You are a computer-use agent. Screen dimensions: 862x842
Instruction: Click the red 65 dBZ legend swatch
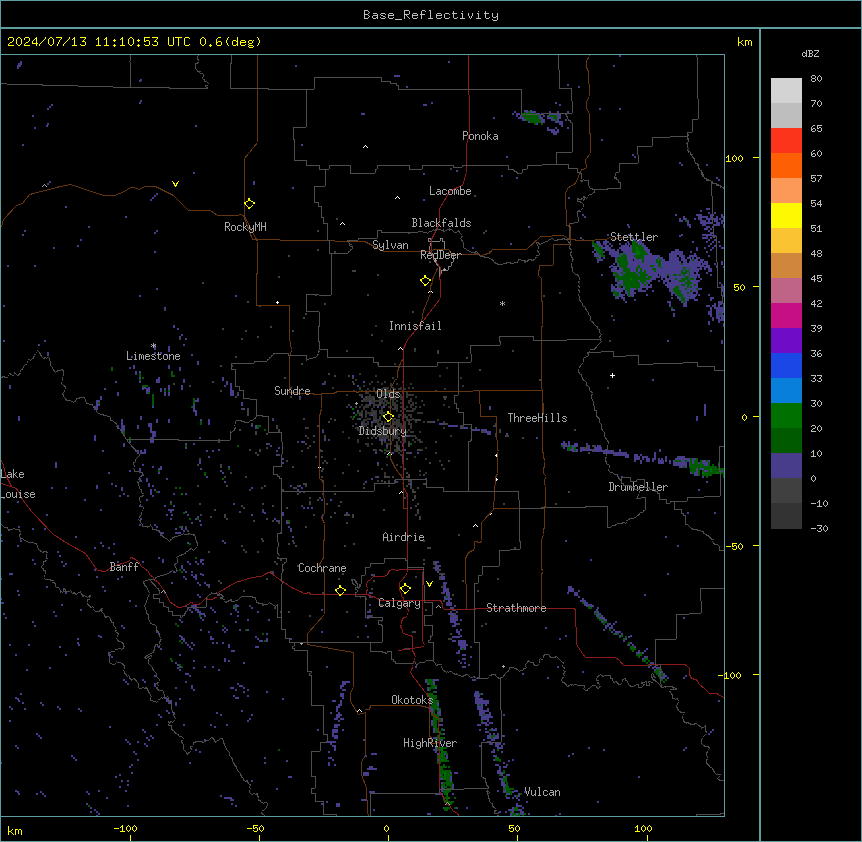pos(786,140)
